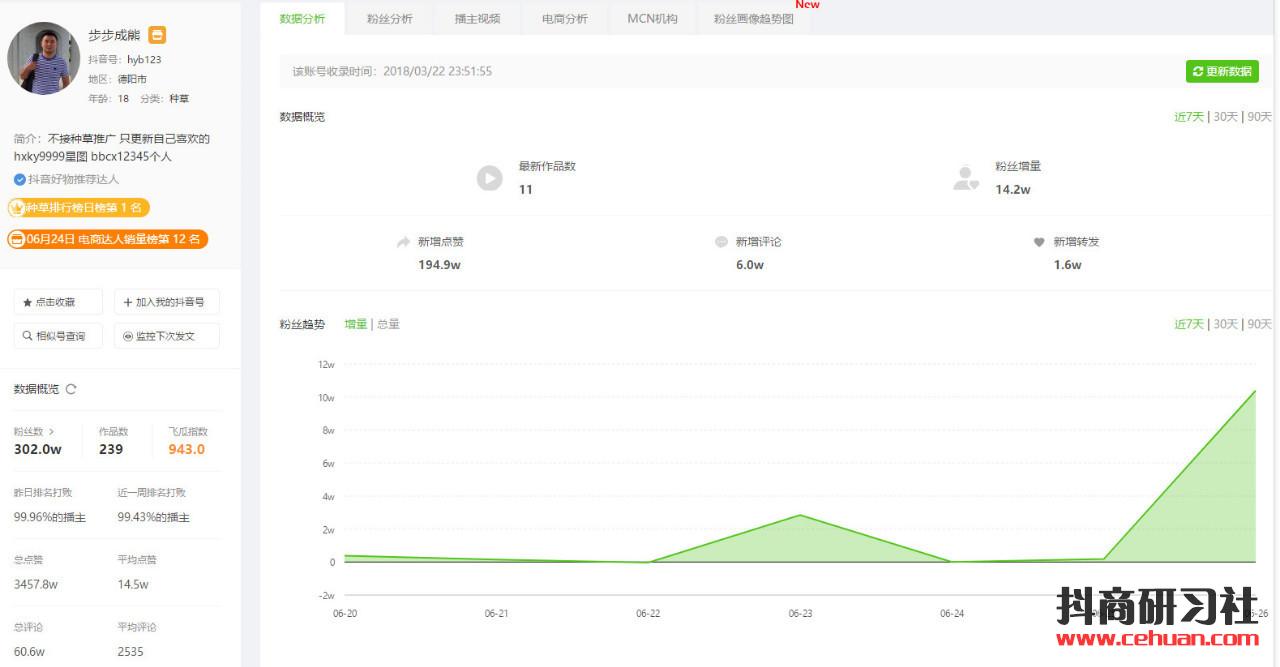Click the heart icon beside 新增转发
1280x667 pixels.
[1039, 242]
